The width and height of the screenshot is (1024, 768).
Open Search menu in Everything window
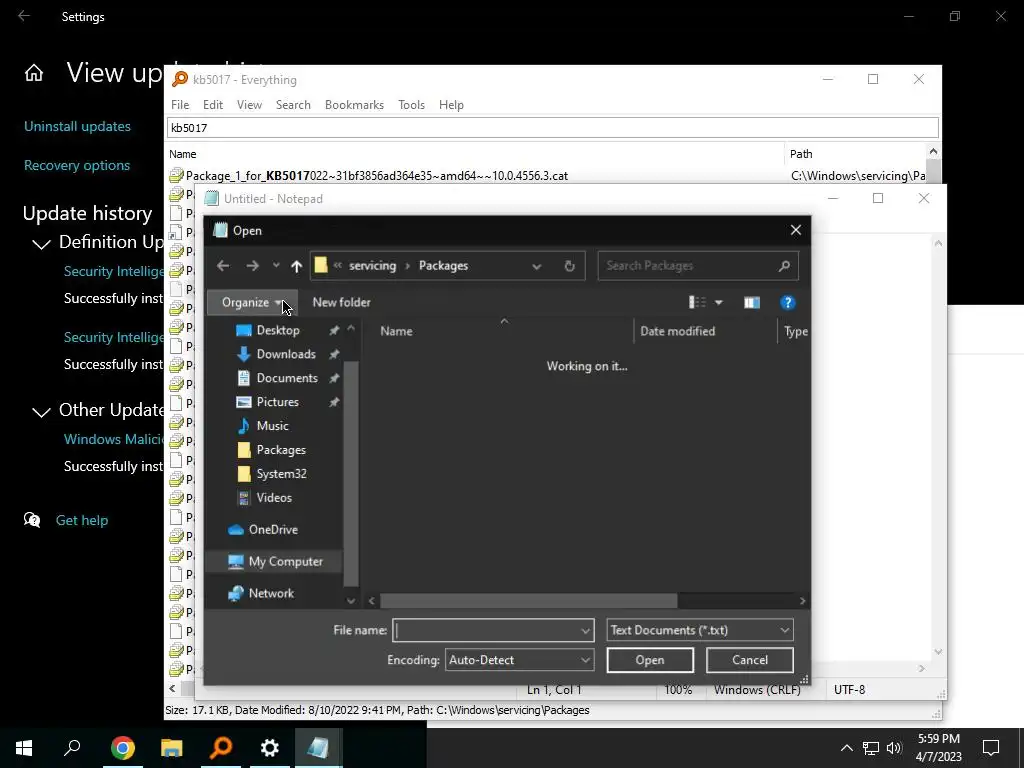[293, 105]
